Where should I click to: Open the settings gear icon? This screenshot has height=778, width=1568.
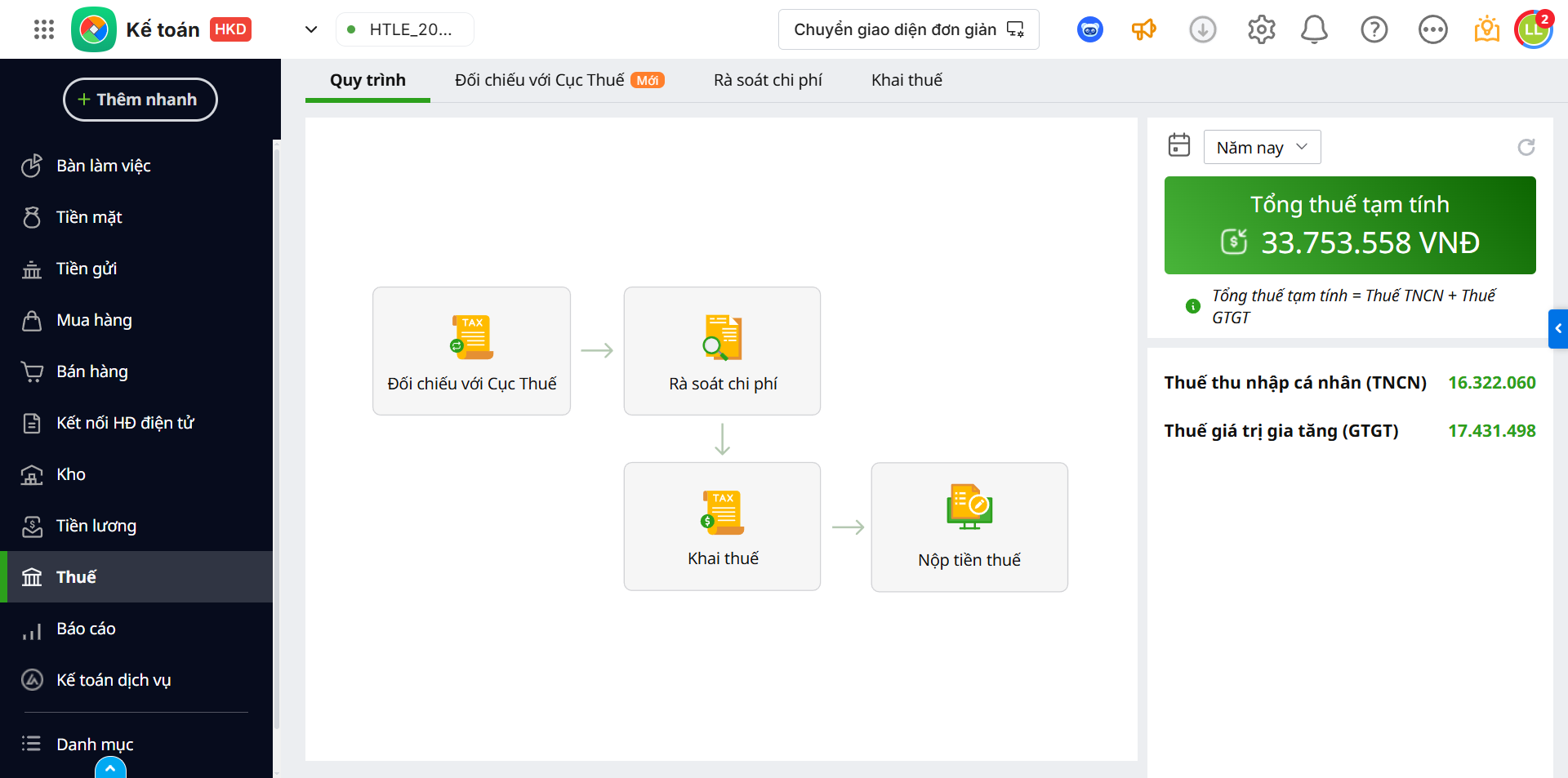tap(1261, 30)
